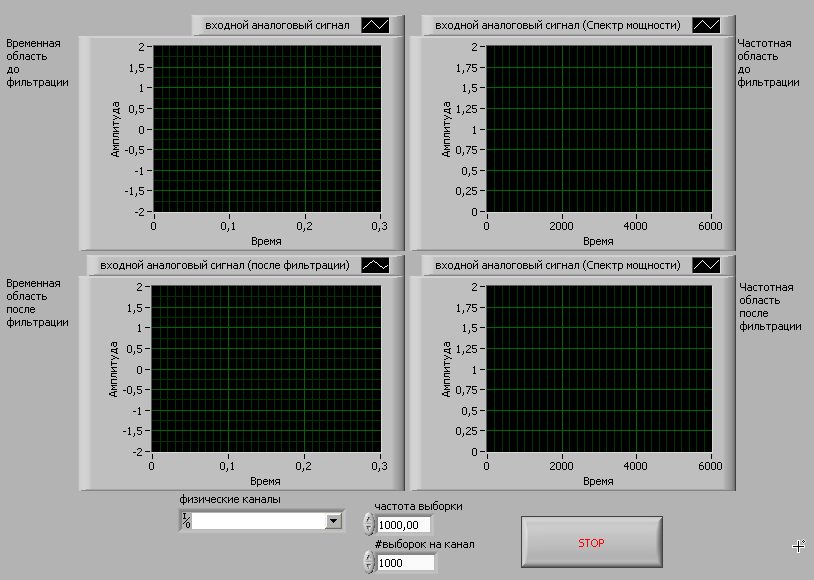Click 'Время' axis label on post-filter spectrum graph
Screen dimensions: 814x580
coord(598,481)
